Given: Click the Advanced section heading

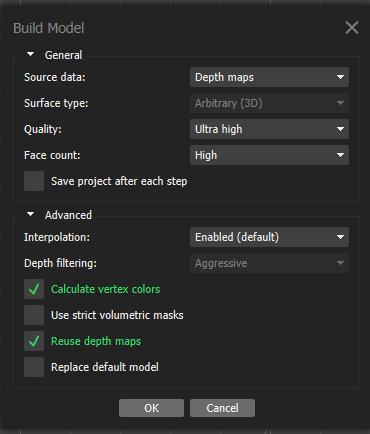Looking at the screenshot, I should (x=68, y=215).
